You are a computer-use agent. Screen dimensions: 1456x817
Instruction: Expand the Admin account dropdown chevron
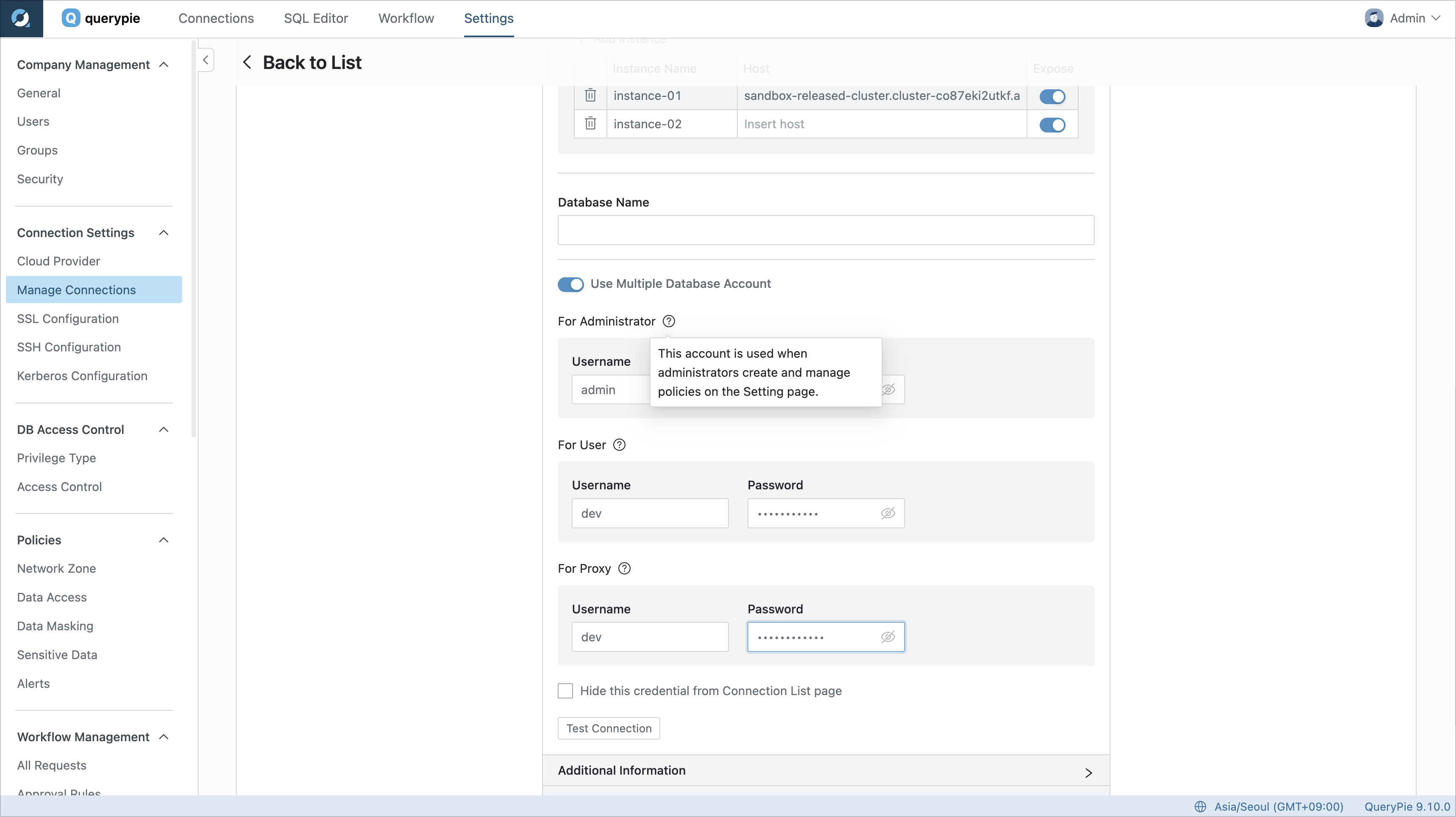(x=1436, y=18)
